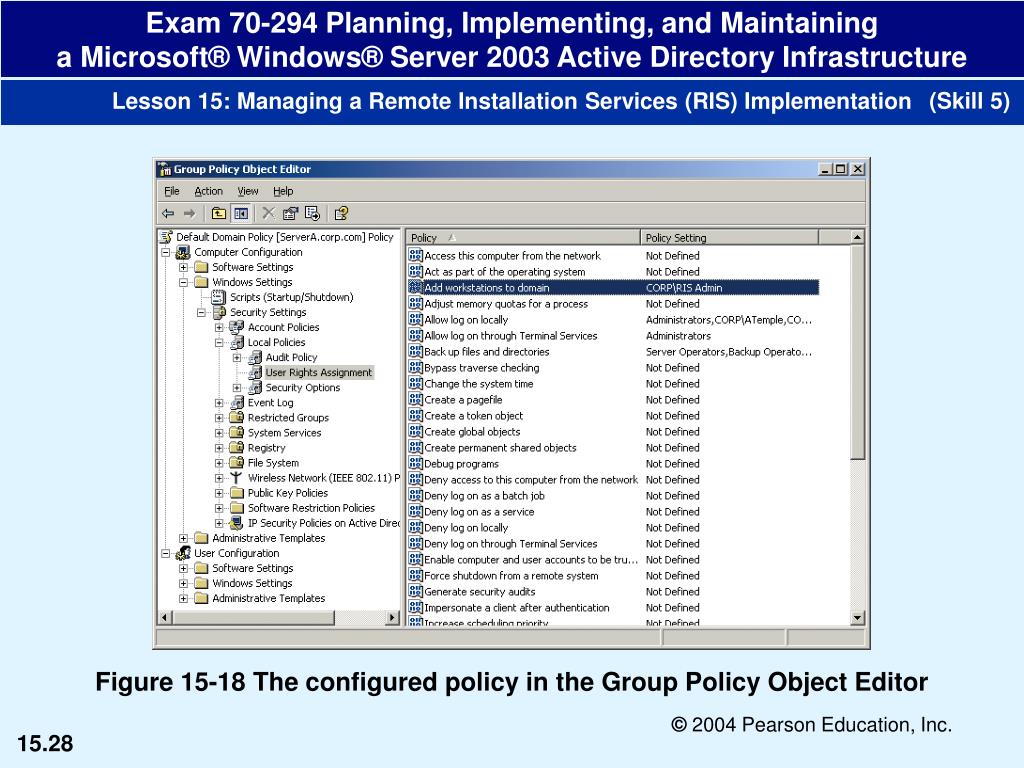
Task: Open the Help menu
Action: [x=283, y=191]
